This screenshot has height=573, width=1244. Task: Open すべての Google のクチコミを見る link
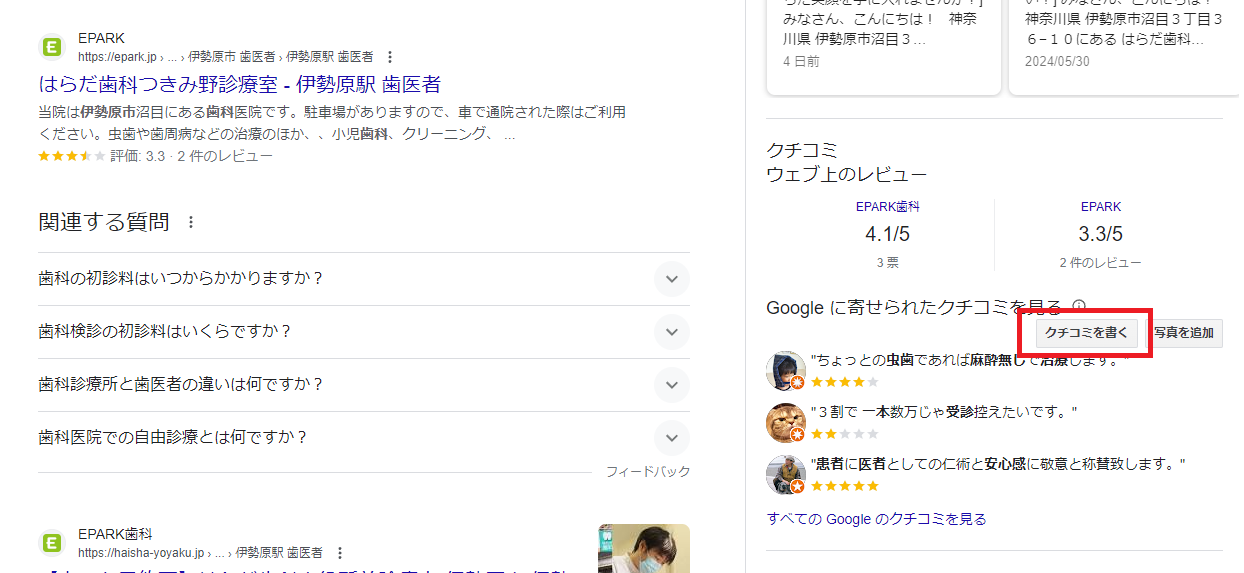pos(876,519)
